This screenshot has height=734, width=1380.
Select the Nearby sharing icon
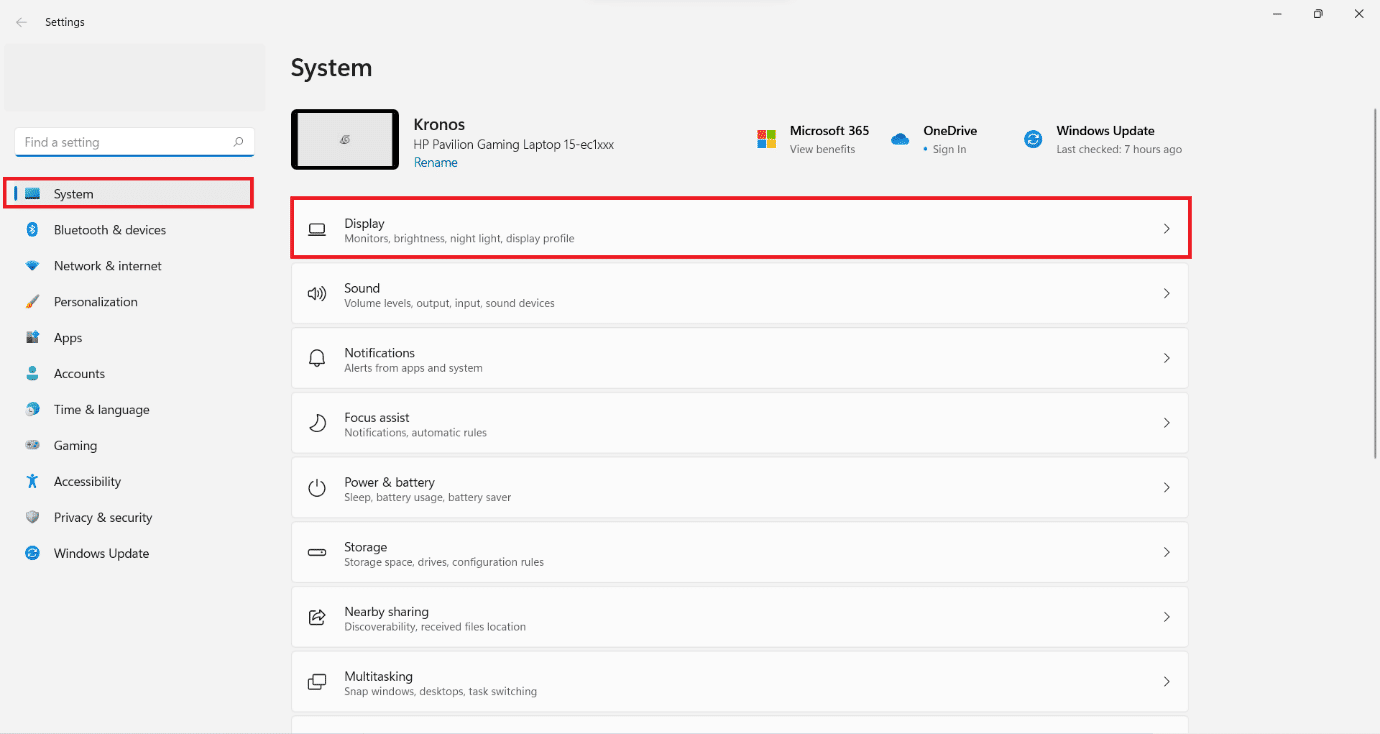[x=316, y=617]
